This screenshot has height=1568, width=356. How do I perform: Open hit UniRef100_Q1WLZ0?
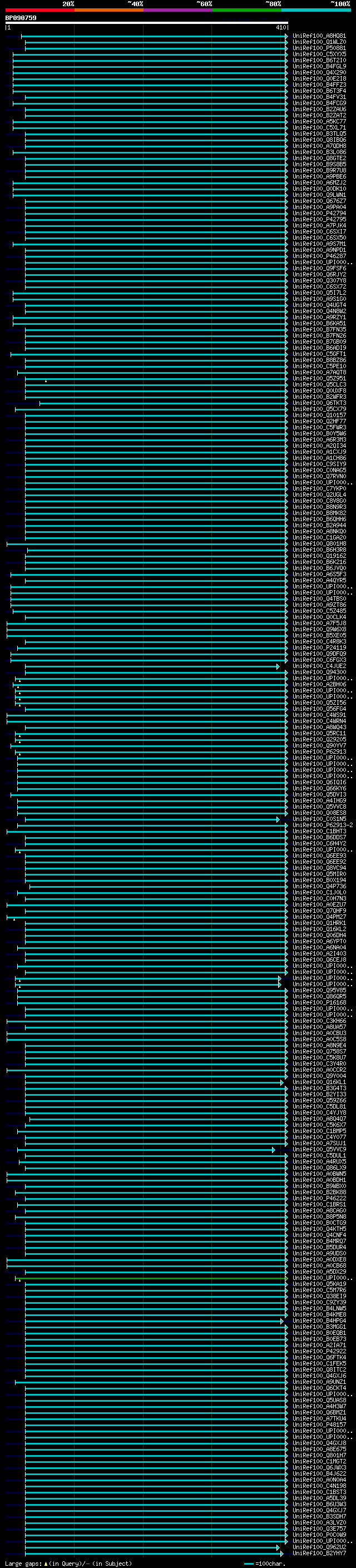[319, 42]
